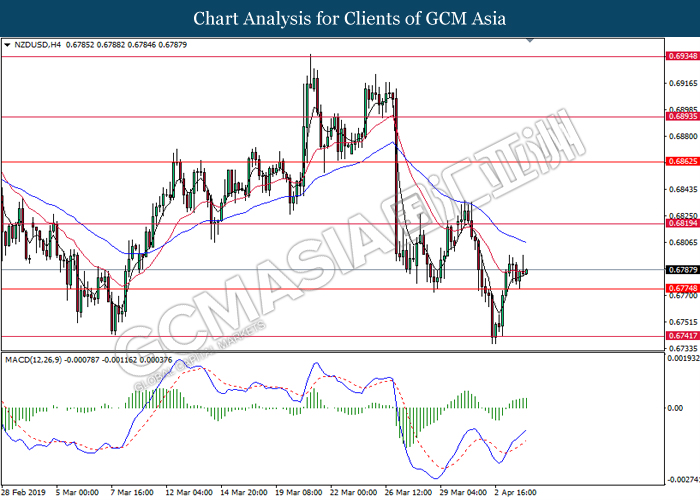This screenshot has width=700, height=500.
Task: Select the 0.68625 price level label
Action: tap(683, 162)
